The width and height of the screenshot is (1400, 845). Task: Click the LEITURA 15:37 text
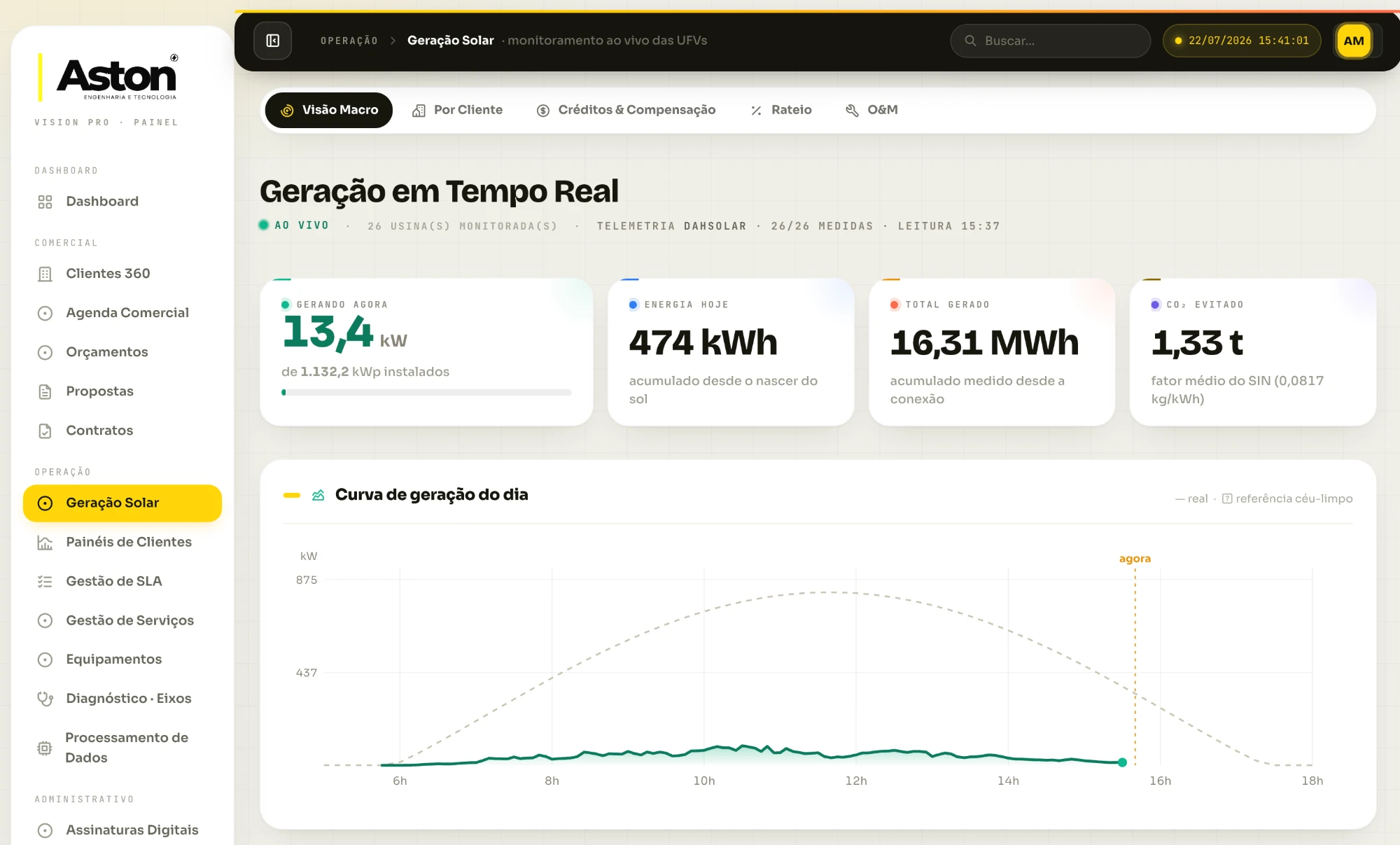click(x=949, y=226)
